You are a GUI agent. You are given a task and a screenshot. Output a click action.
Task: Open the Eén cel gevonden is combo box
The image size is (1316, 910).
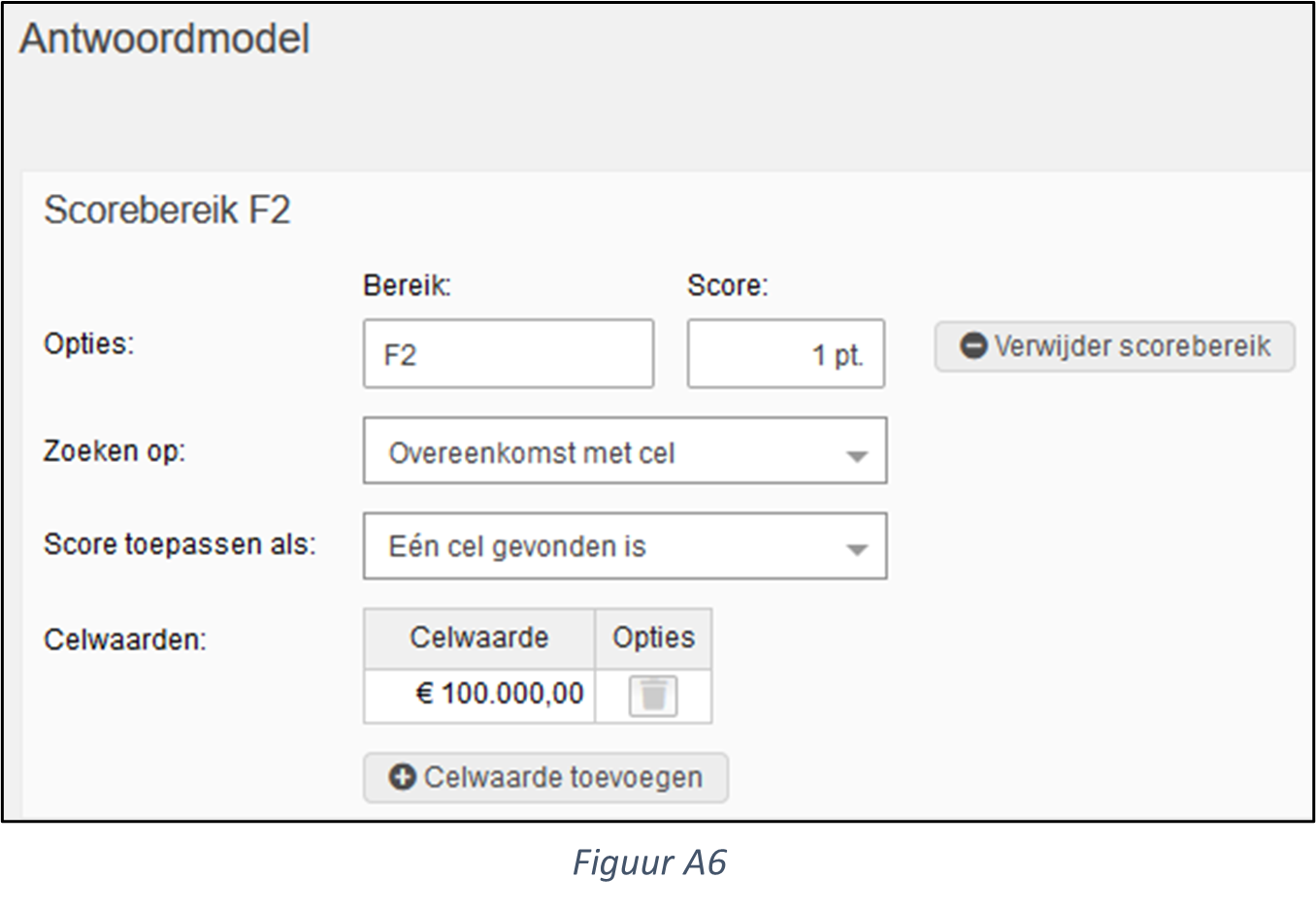point(625,546)
